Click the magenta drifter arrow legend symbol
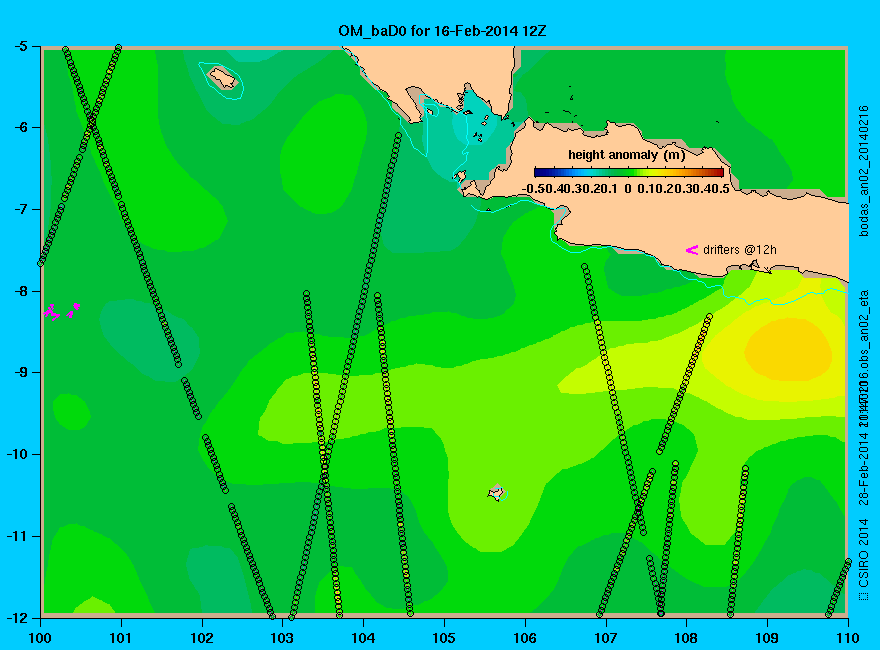Screen dimensions: 880x650 click(x=692, y=250)
